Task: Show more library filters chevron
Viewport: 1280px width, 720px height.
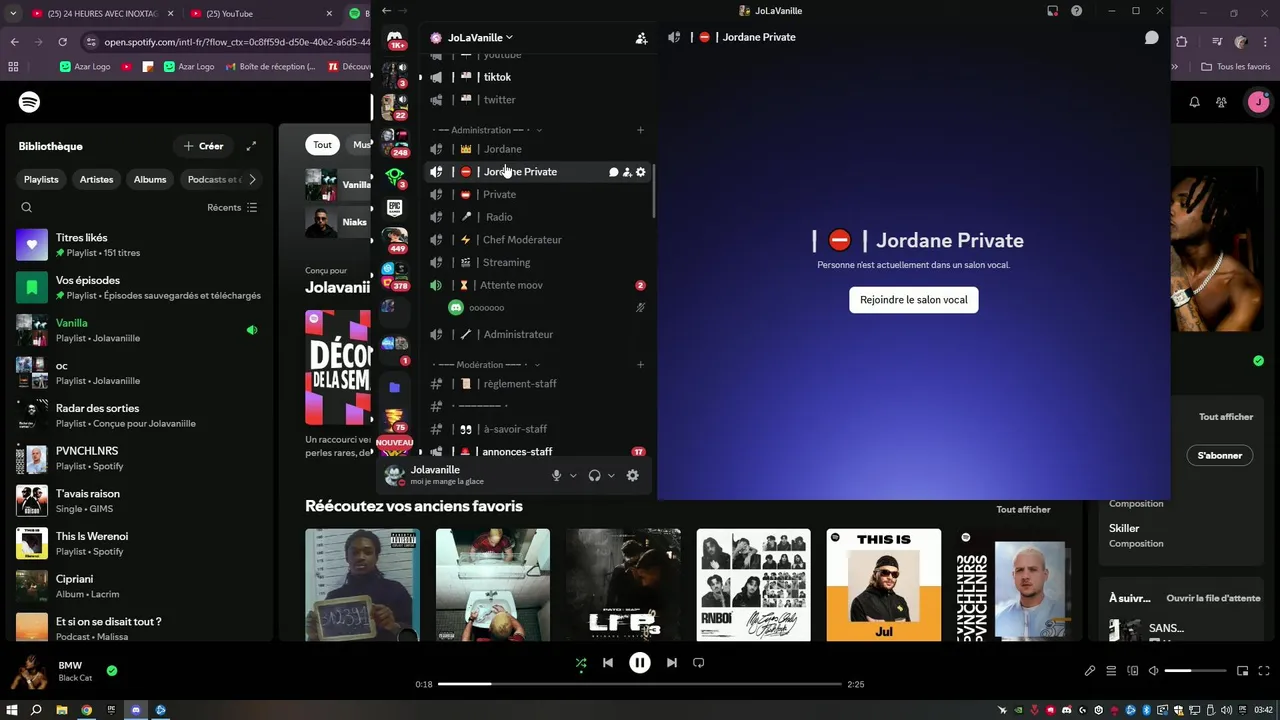Action: (252, 180)
